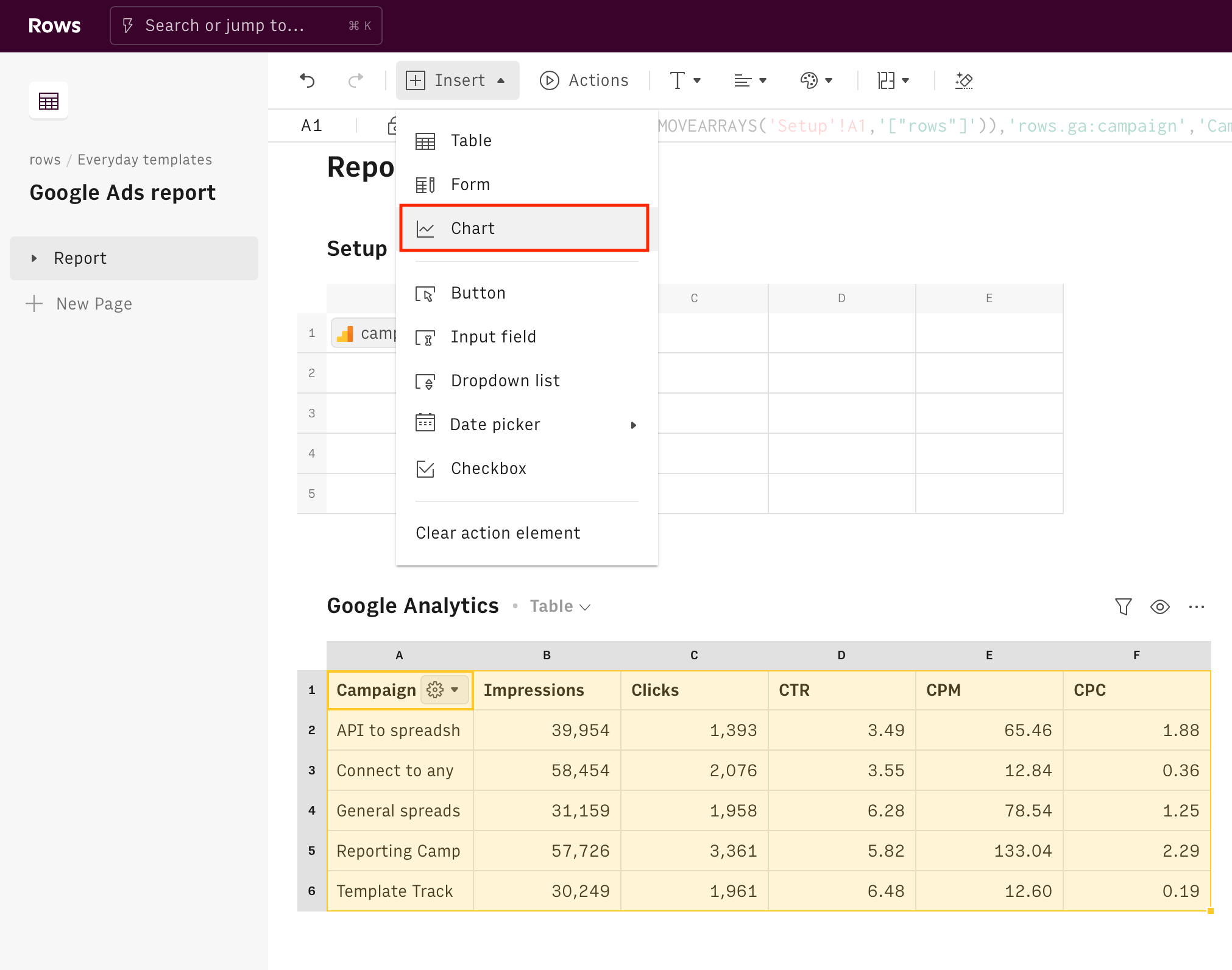
Task: Open the three-dots table options
Action: tap(1196, 606)
